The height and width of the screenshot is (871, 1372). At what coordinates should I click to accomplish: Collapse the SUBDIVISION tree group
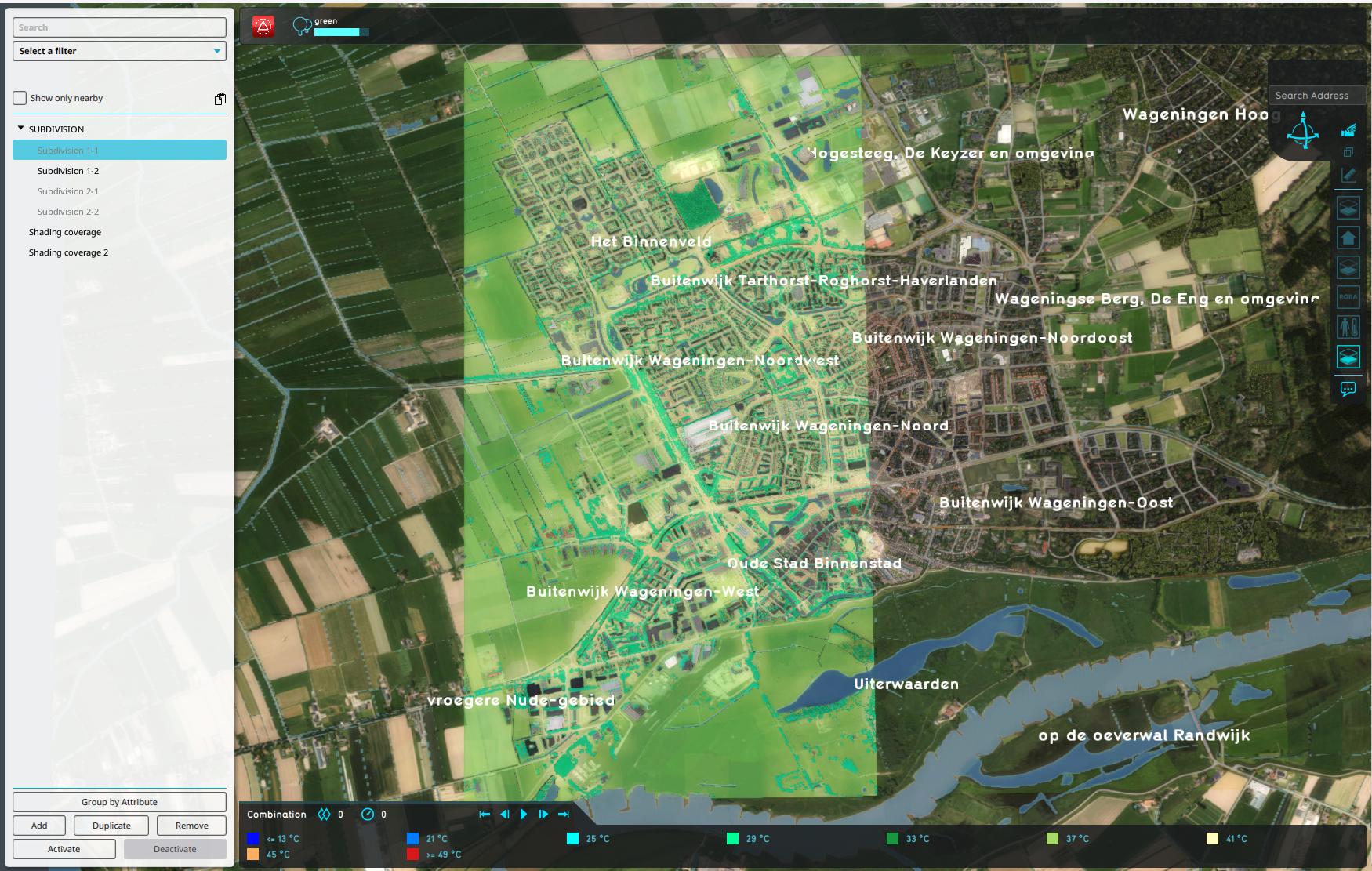coord(21,129)
